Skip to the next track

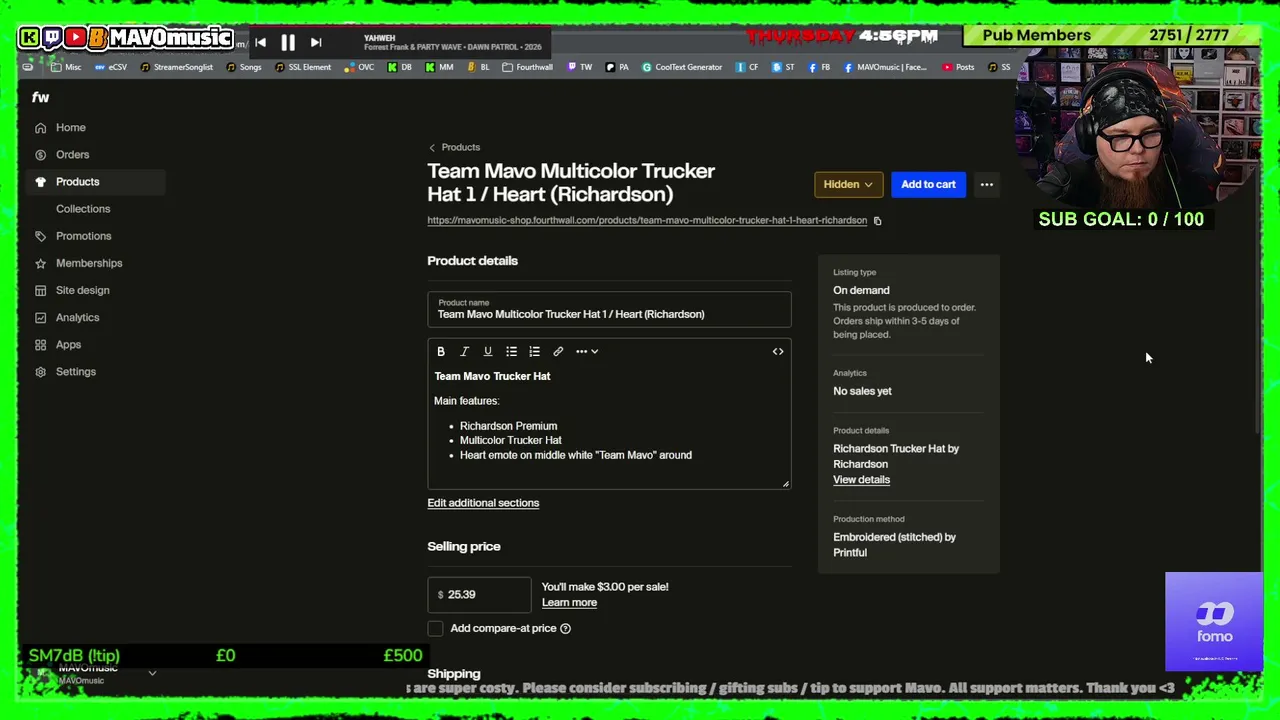point(316,42)
